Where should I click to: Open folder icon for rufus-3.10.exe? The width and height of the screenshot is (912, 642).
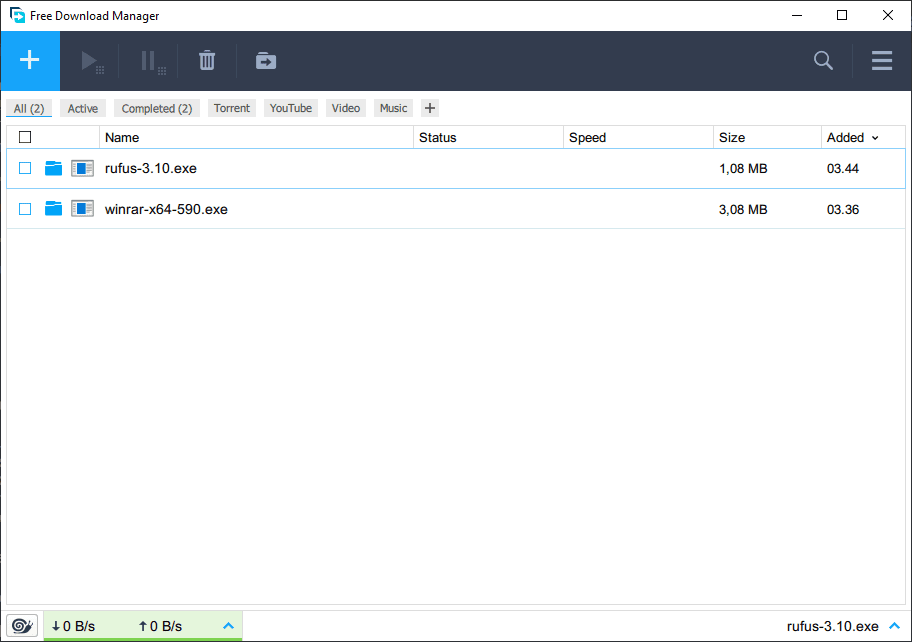coord(54,169)
